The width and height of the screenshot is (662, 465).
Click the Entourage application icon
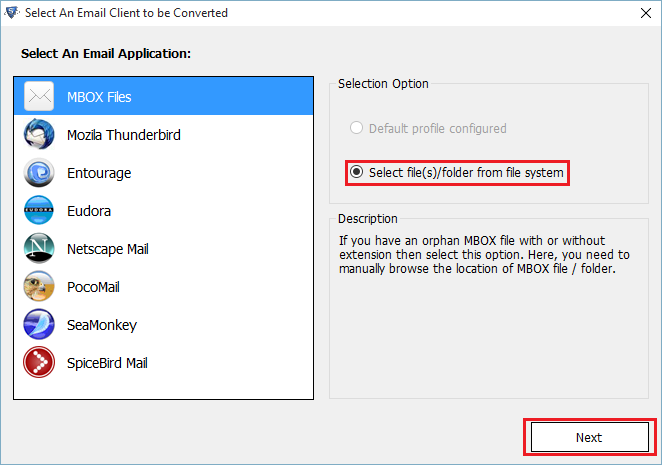39,173
